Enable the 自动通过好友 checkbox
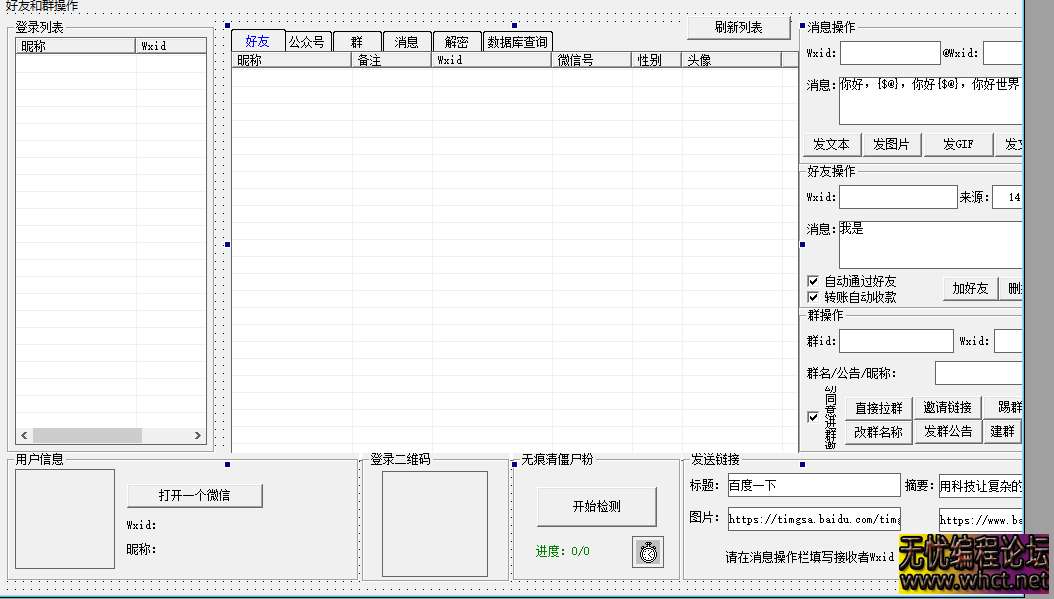The height and width of the screenshot is (599, 1054). [x=814, y=280]
